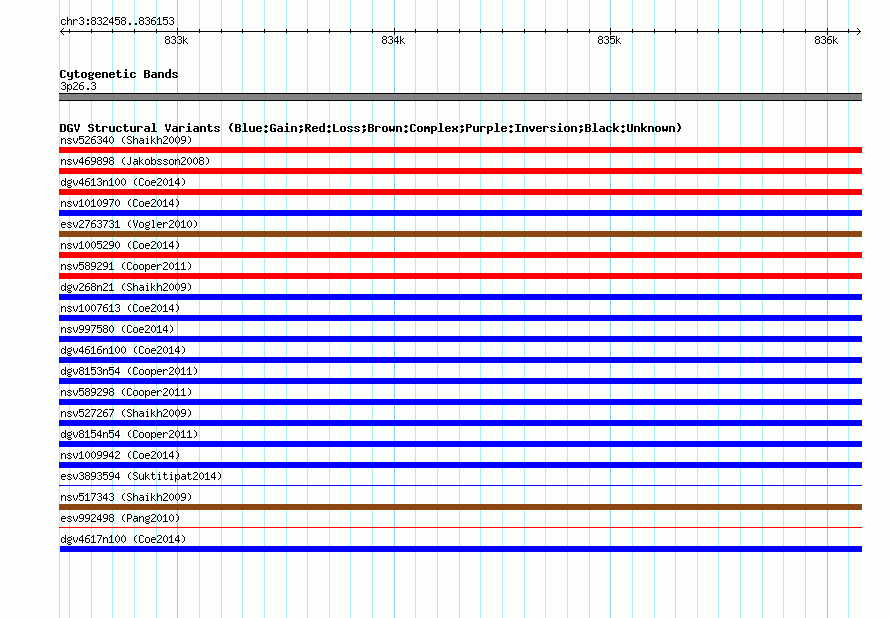Click the nsv589298 (Cooper2011) label
Viewport: 890px width, 618px height.
tap(126, 392)
